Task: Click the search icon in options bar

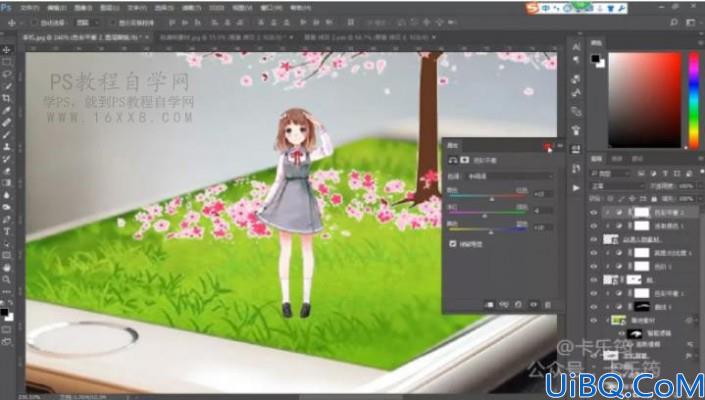Action: coord(674,22)
